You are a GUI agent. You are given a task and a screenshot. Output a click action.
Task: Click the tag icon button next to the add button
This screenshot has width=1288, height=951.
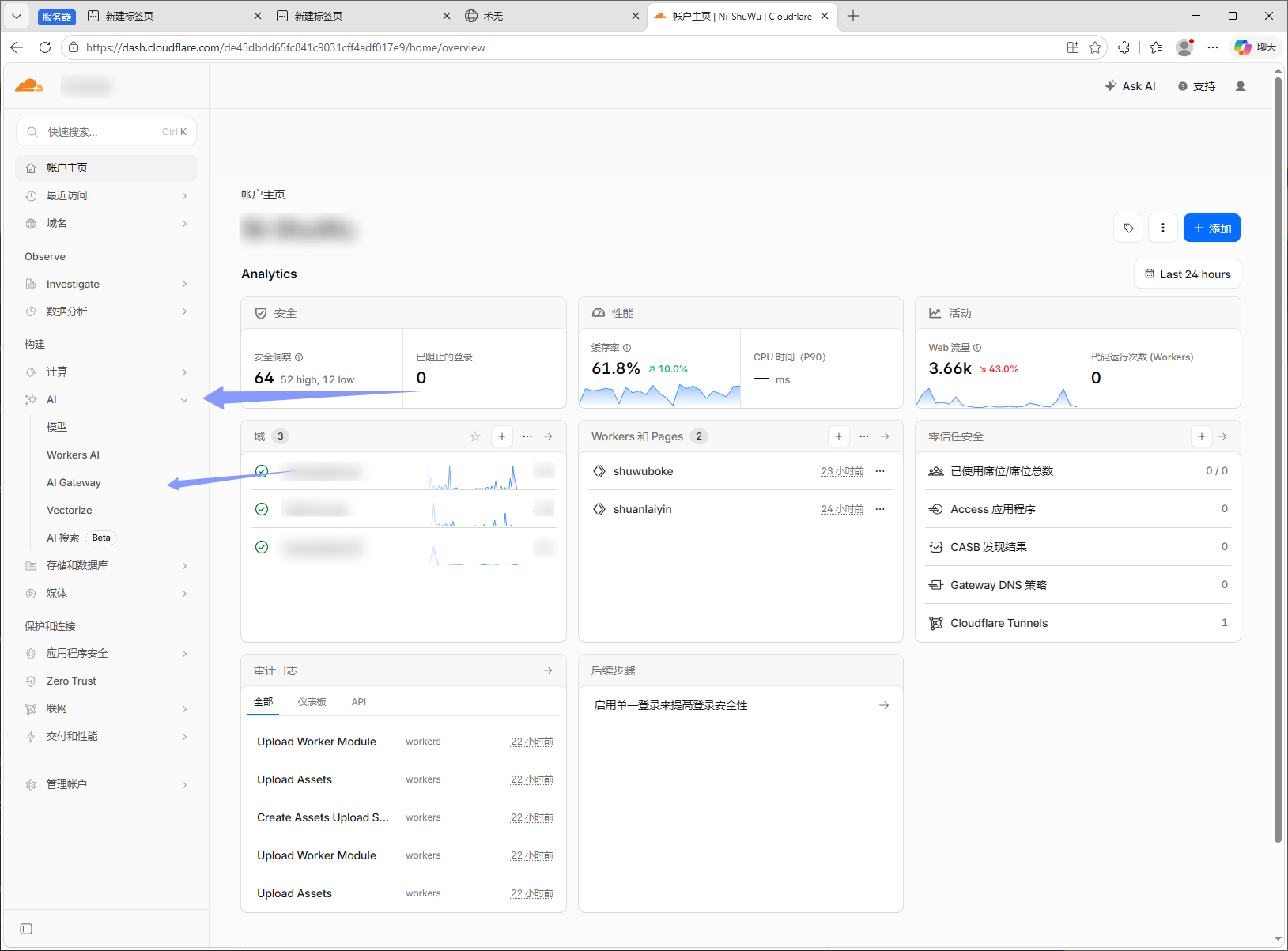point(1128,228)
